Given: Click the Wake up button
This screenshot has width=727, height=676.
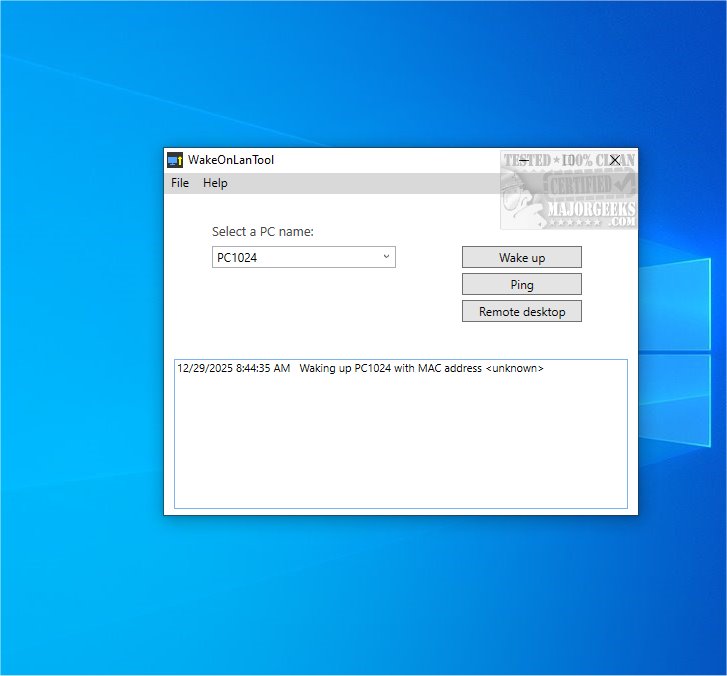Looking at the screenshot, I should pyautogui.click(x=522, y=257).
